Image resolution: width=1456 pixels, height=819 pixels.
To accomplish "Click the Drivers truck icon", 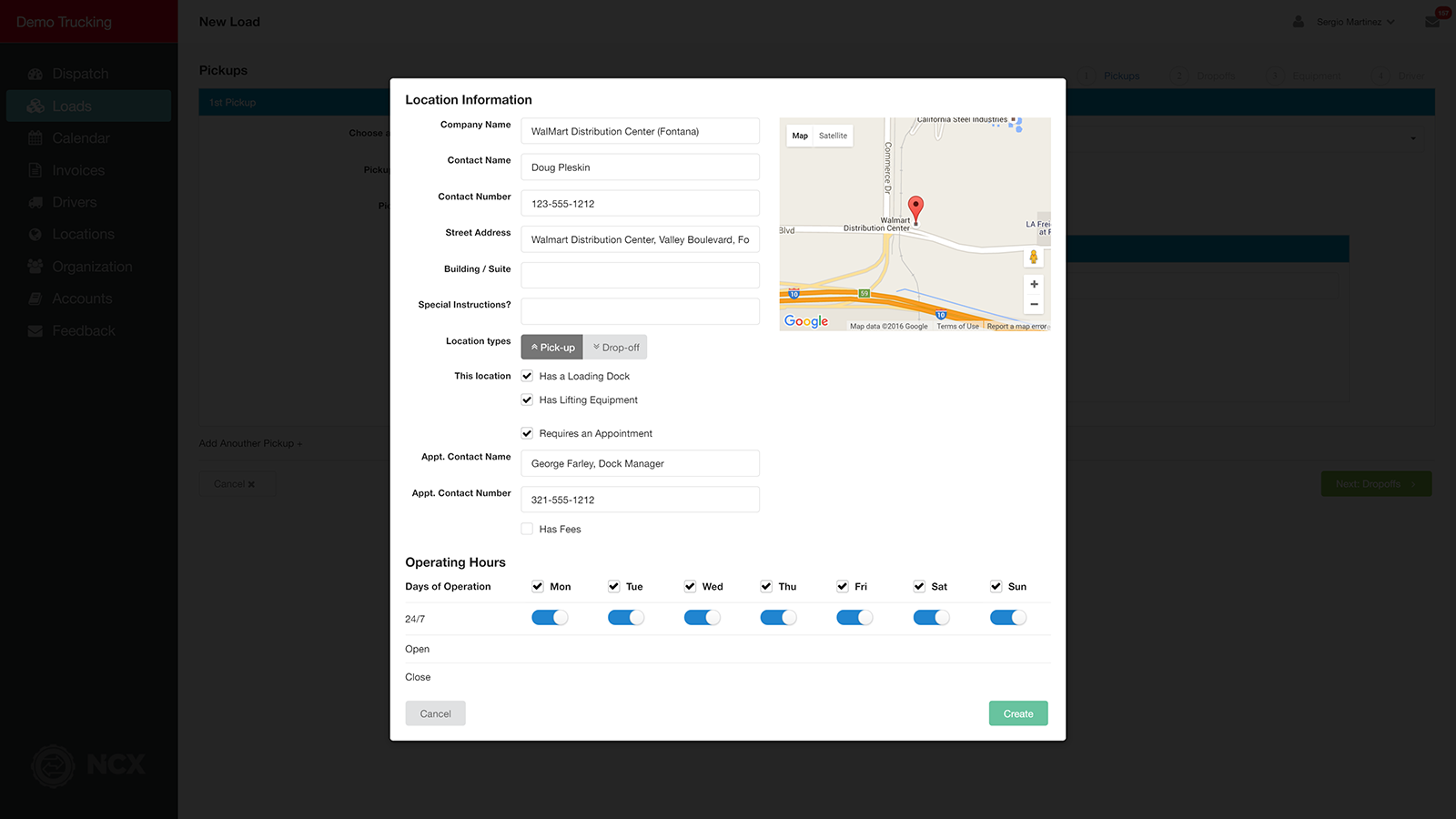I will pos(35,202).
